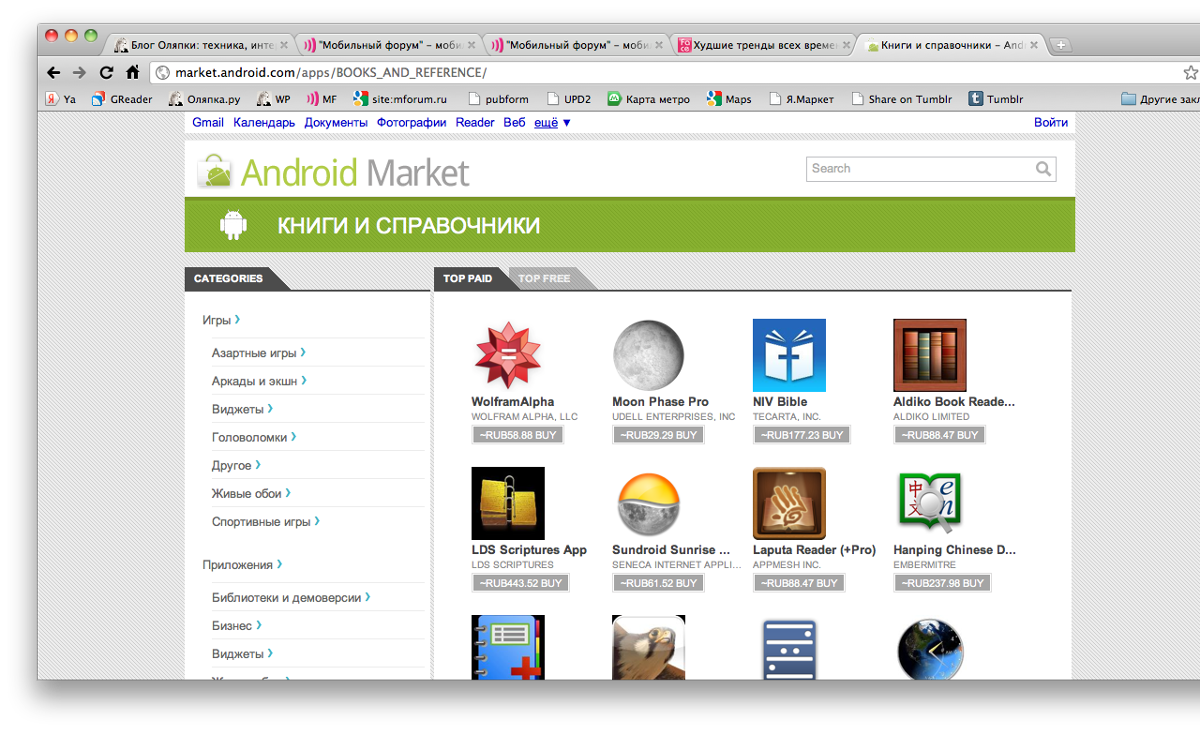This screenshot has width=1200, height=731.
Task: Select the Laputa Reader app icon
Action: 789,503
